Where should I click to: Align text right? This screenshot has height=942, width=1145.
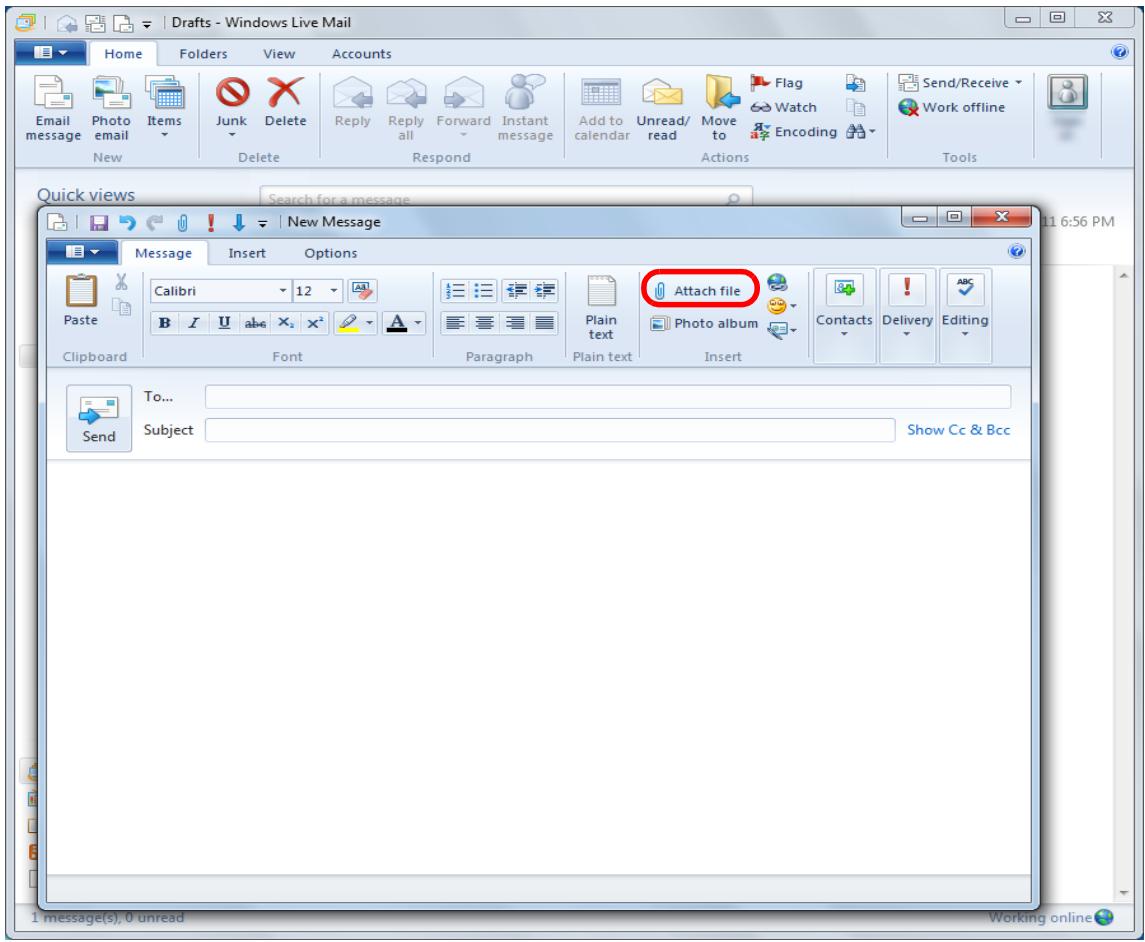pos(515,323)
